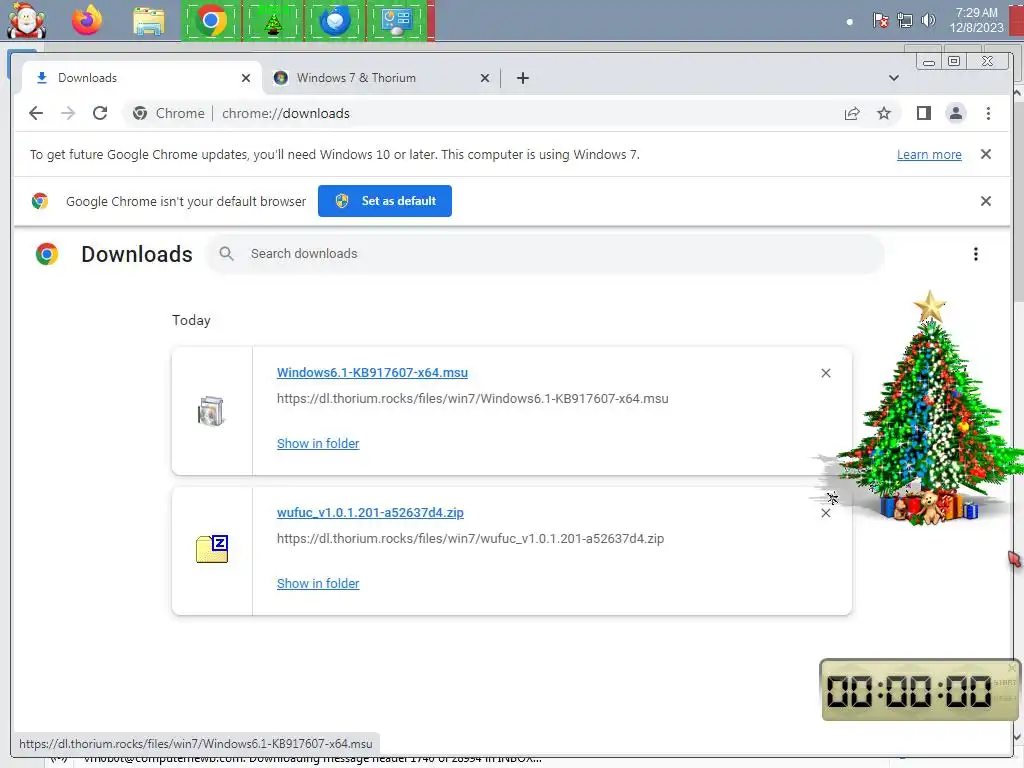1024x768 pixels.
Task: Open the Santa start menu icon
Action: click(26, 21)
